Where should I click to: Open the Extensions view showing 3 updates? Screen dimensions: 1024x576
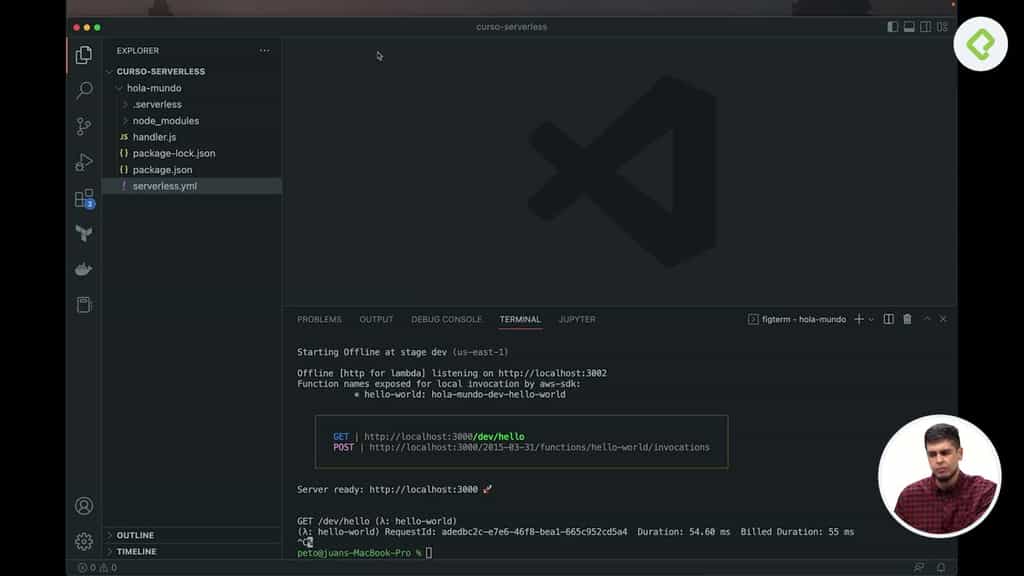pyautogui.click(x=83, y=197)
